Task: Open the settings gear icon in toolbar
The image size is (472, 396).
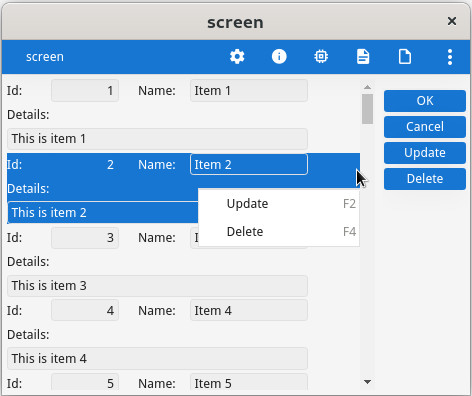Action: [x=237, y=57]
